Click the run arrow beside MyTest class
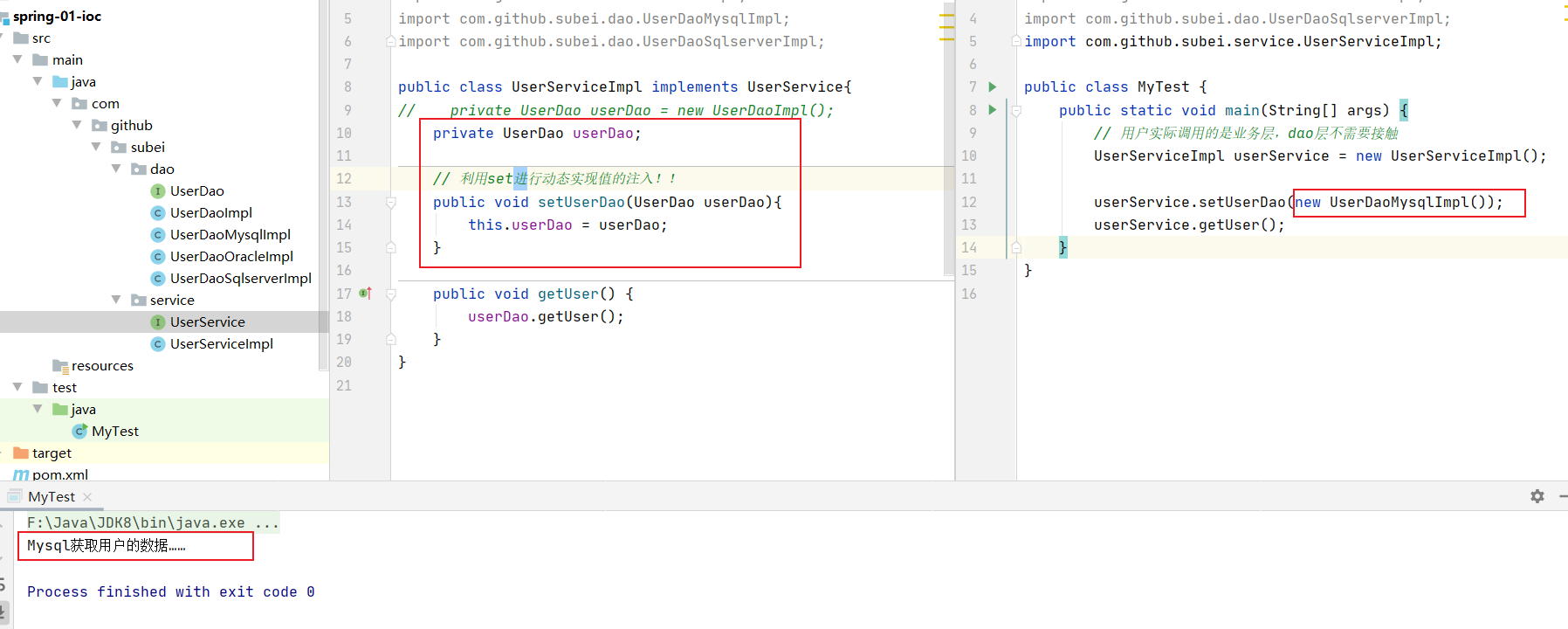 [x=992, y=86]
